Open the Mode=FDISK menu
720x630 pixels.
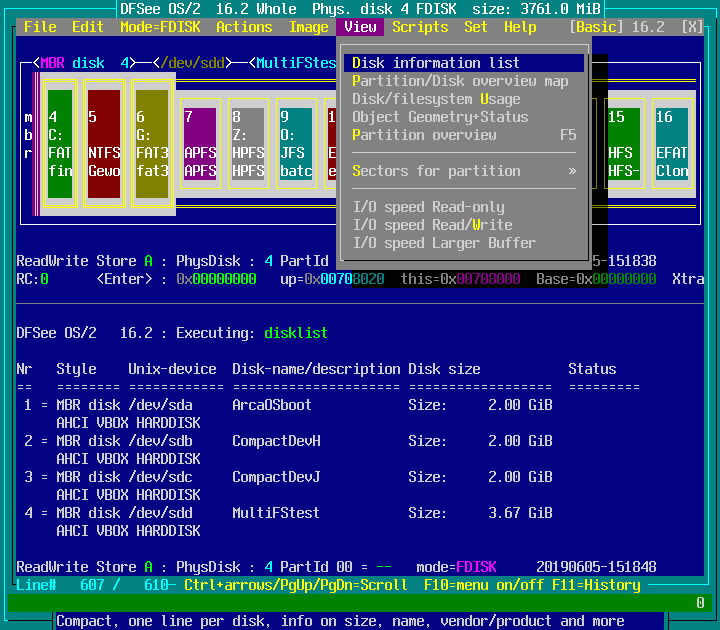(160, 27)
